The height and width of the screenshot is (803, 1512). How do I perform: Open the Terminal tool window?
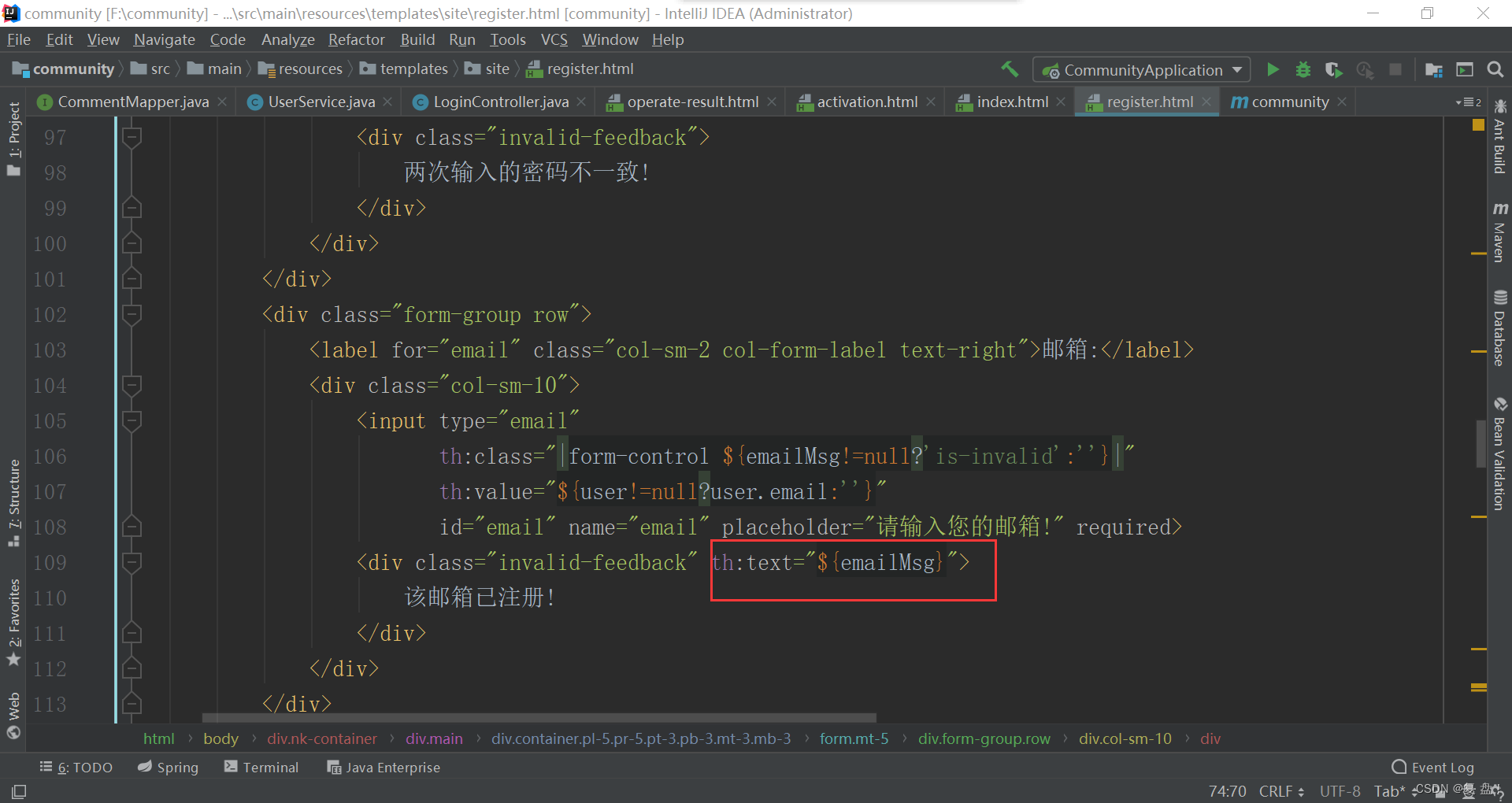[x=261, y=767]
